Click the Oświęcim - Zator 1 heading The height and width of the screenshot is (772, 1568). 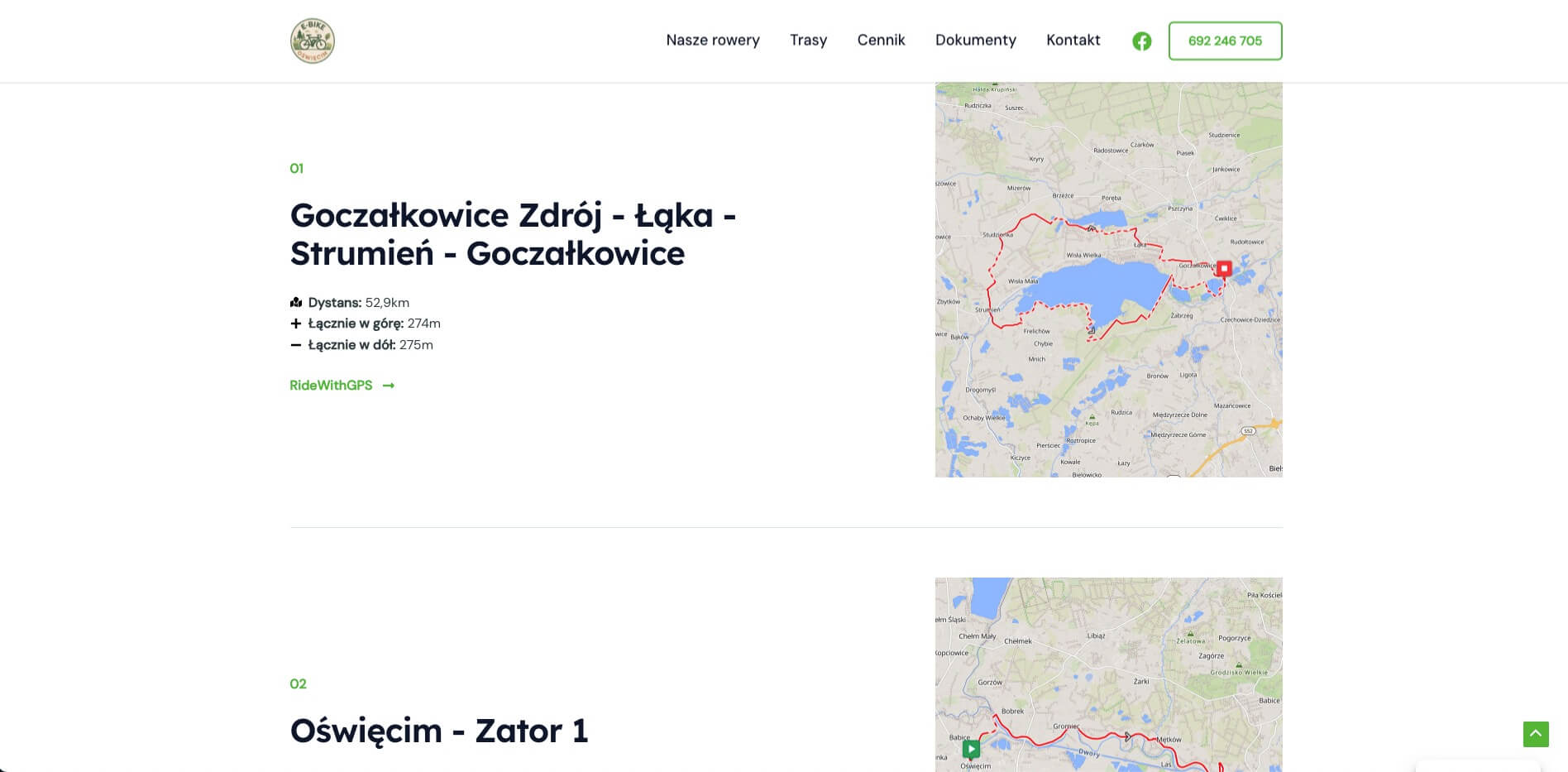pyautogui.click(x=438, y=731)
